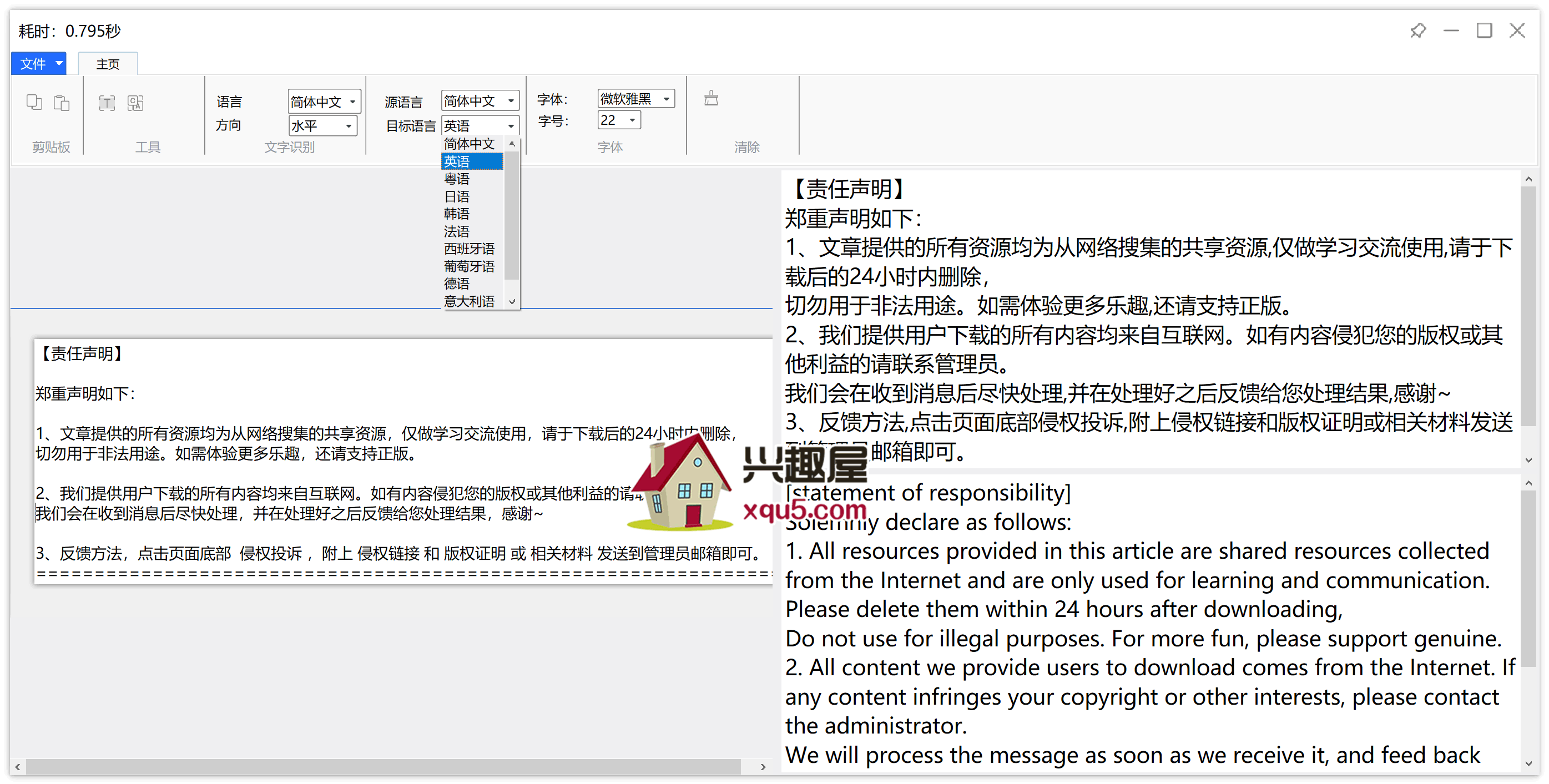
Task: Open the 文件 menu button
Action: point(39,64)
